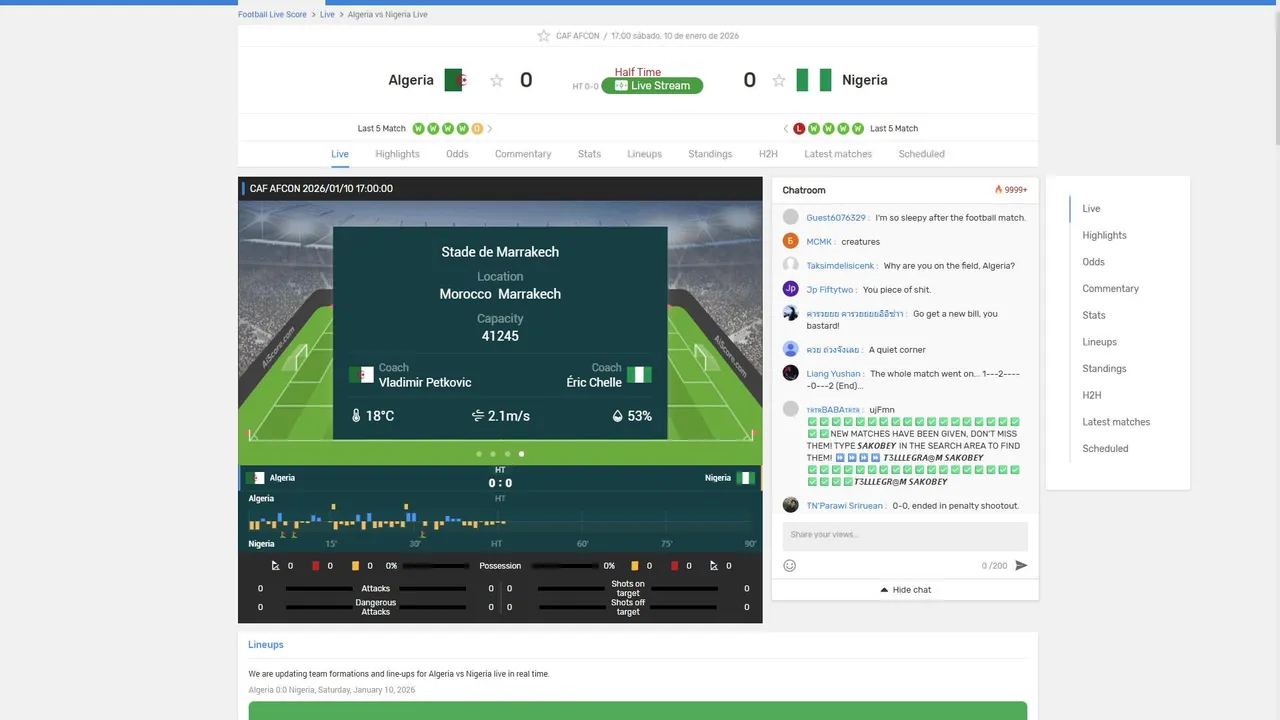Jump to Stats in side navigation

(1094, 316)
